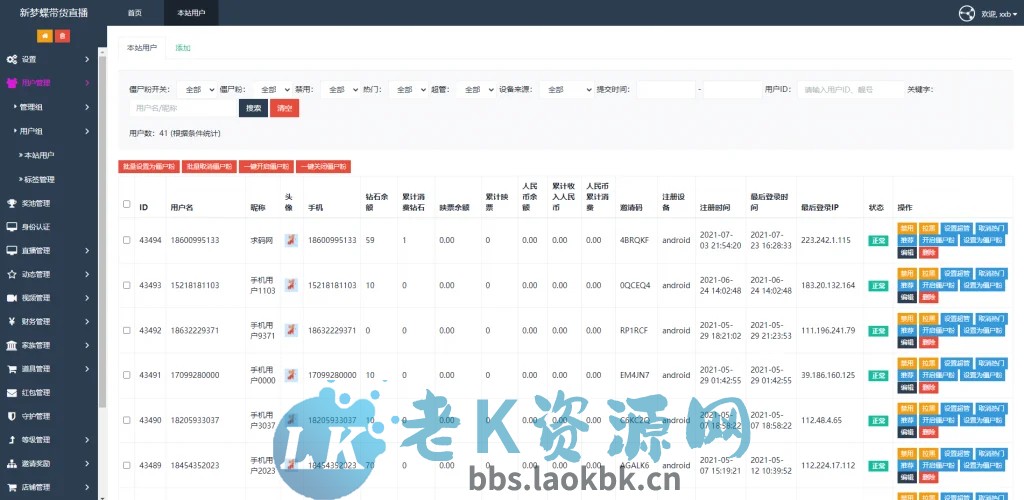Viewport: 1024px width, 500px height.
Task: Click the 直播管理 monitor icon
Action: [12, 251]
